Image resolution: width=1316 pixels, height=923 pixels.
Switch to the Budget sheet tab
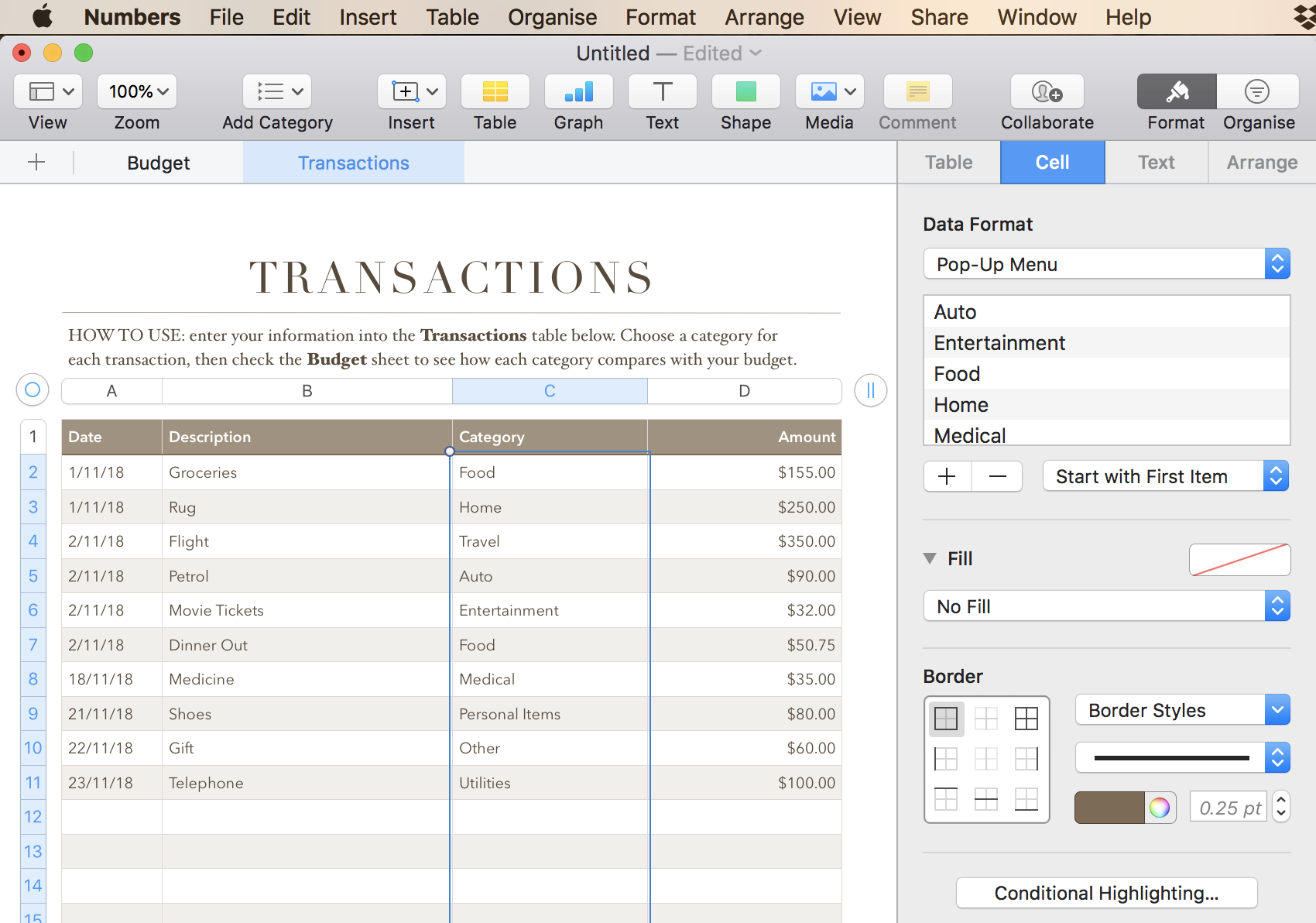coord(159,163)
